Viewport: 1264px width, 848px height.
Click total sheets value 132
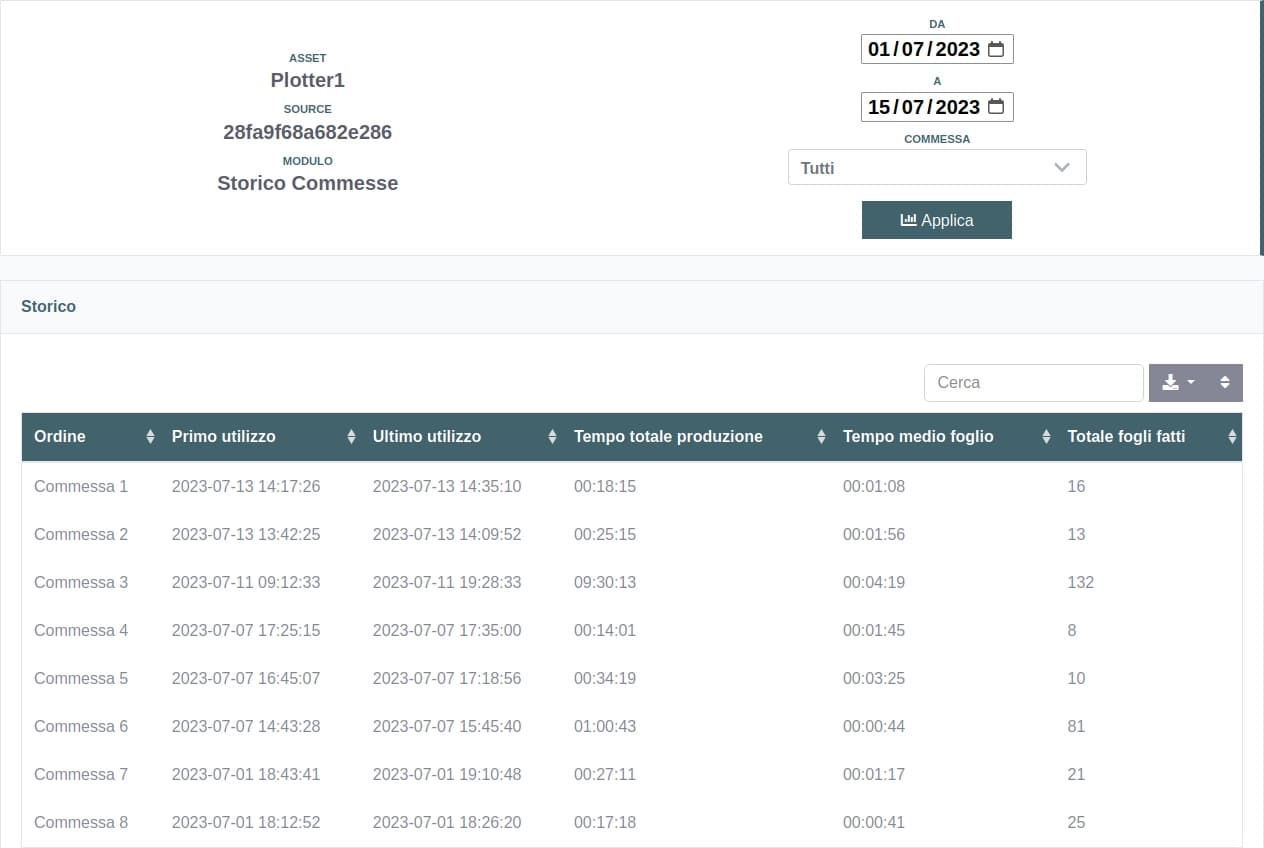pyautogui.click(x=1081, y=582)
